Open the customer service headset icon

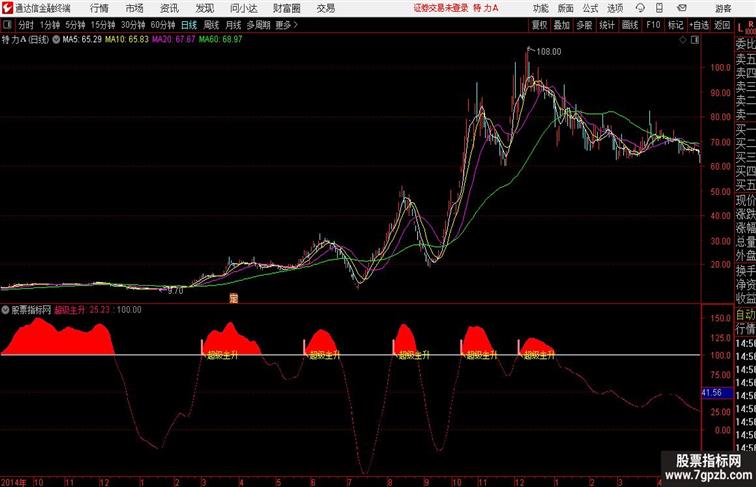640,8
